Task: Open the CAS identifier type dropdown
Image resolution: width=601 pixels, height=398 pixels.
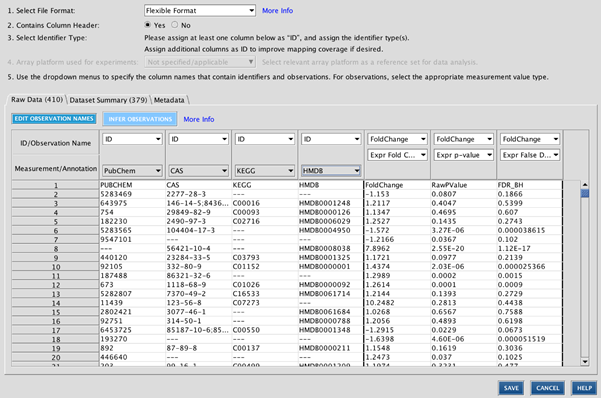Action: click(198, 171)
